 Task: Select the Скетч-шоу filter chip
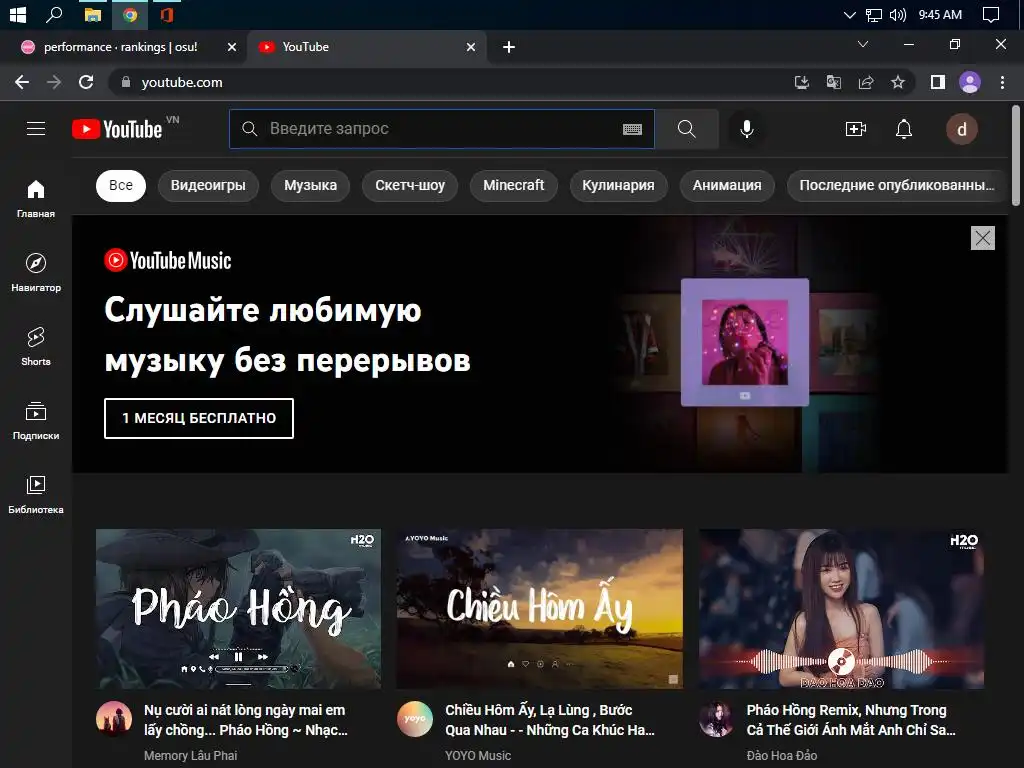coord(410,185)
